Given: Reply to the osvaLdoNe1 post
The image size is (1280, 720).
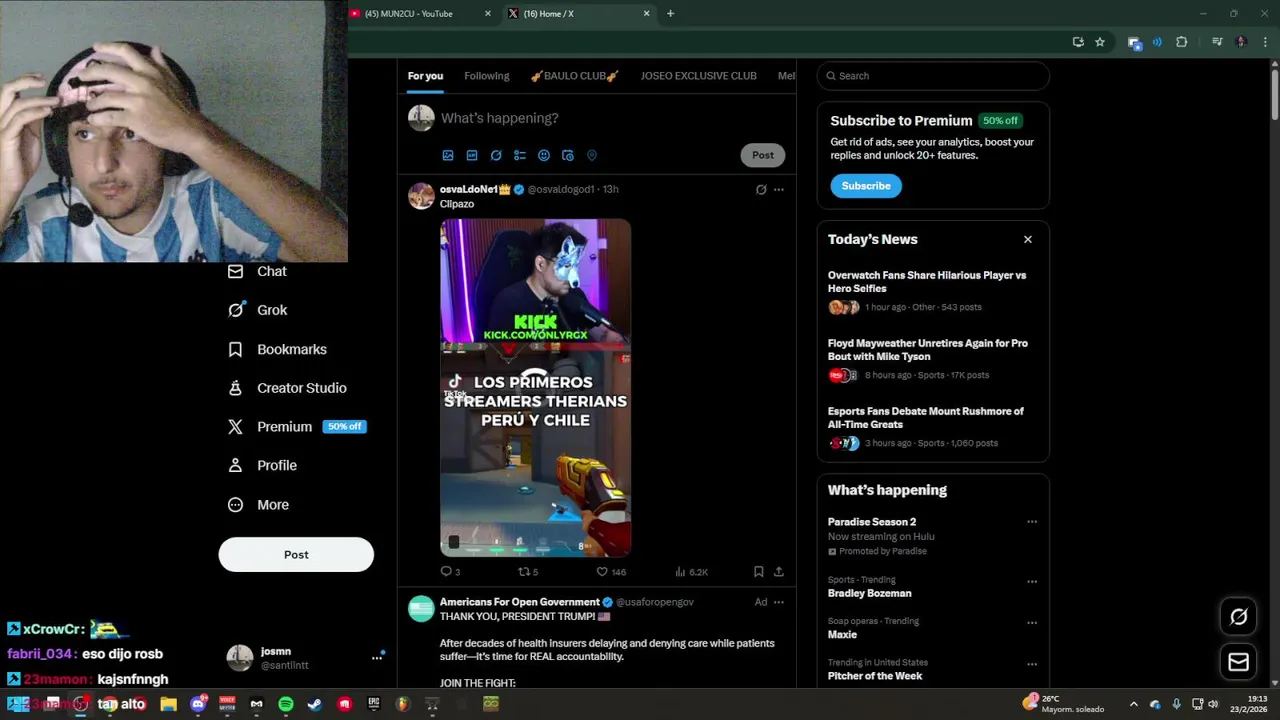Looking at the screenshot, I should (450, 572).
